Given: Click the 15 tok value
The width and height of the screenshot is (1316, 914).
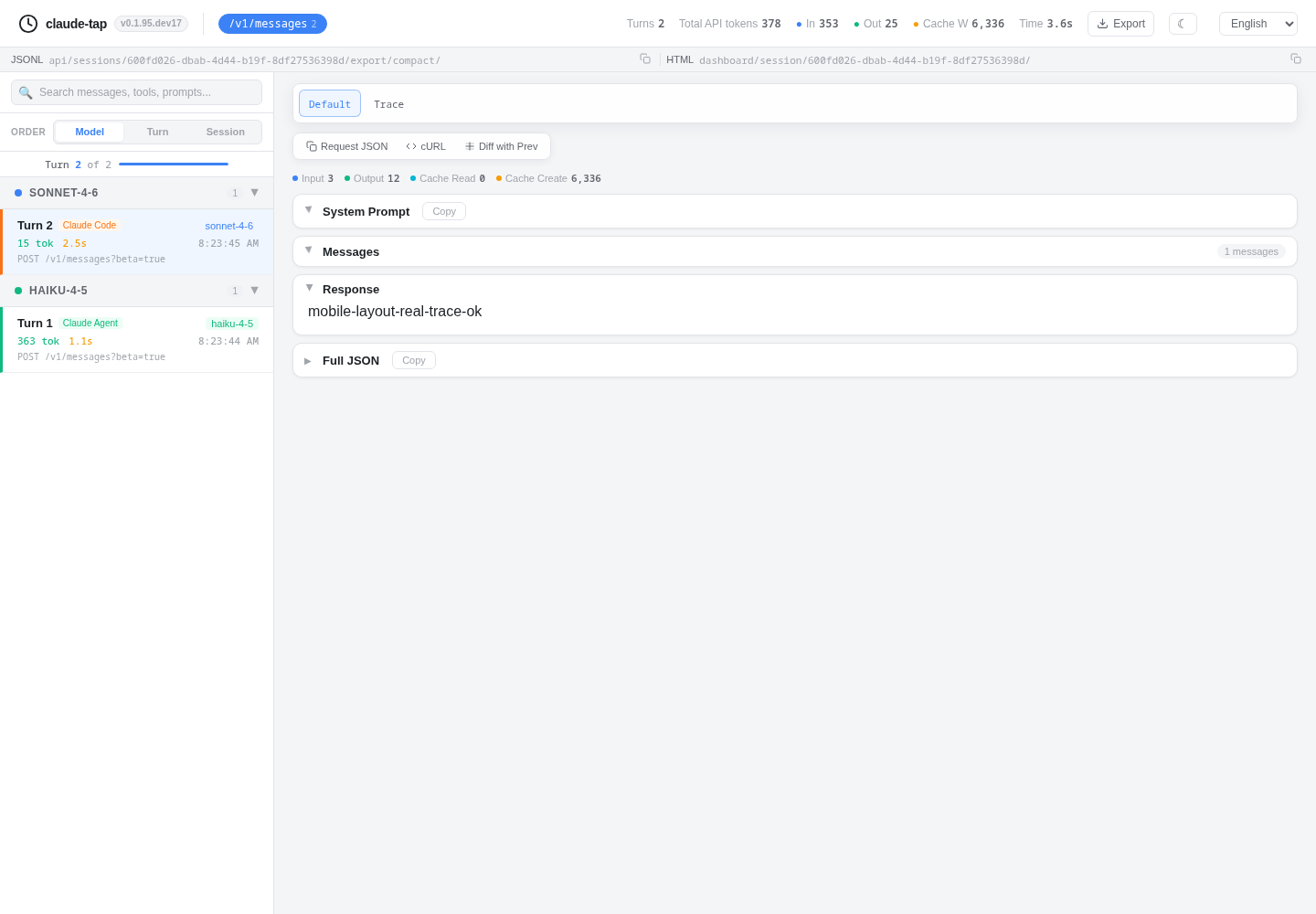Looking at the screenshot, I should click(x=36, y=243).
